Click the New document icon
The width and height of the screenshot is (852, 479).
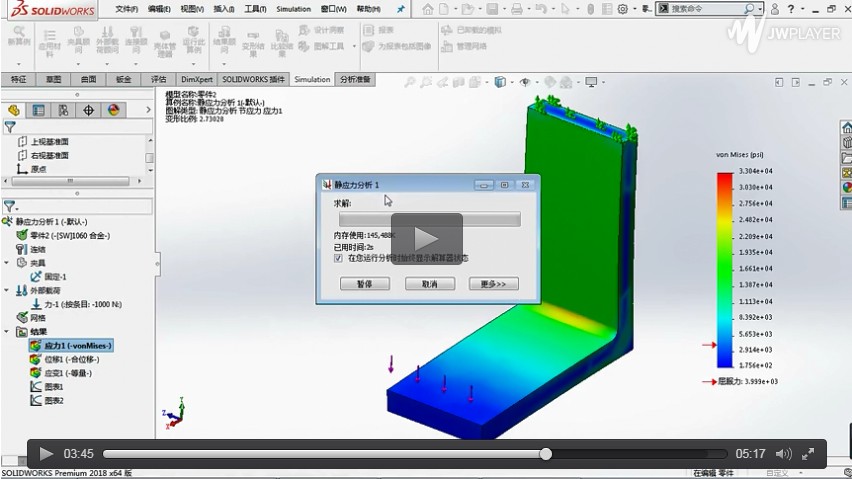click(x=444, y=9)
